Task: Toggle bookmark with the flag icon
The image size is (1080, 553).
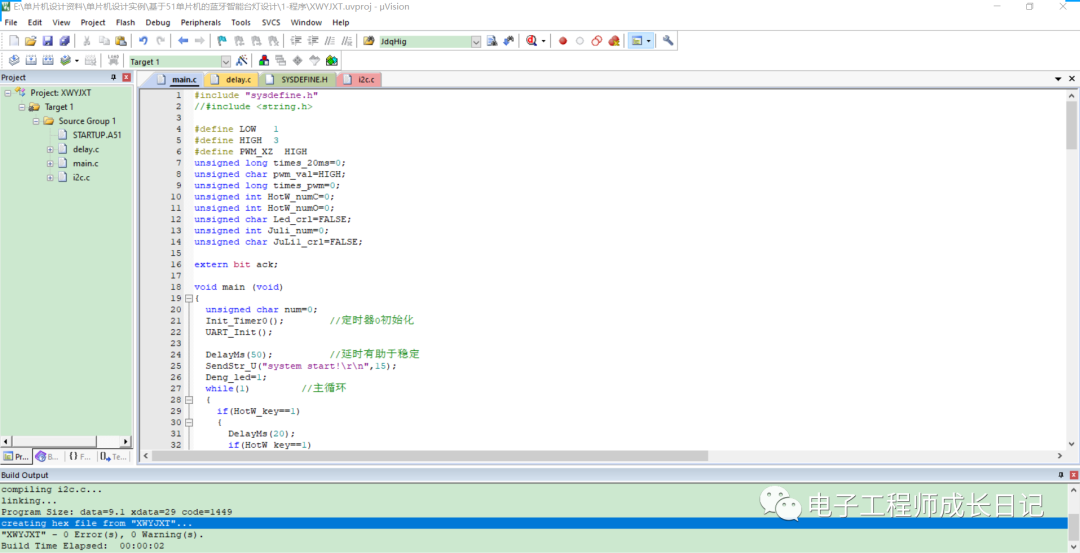Action: point(222,41)
